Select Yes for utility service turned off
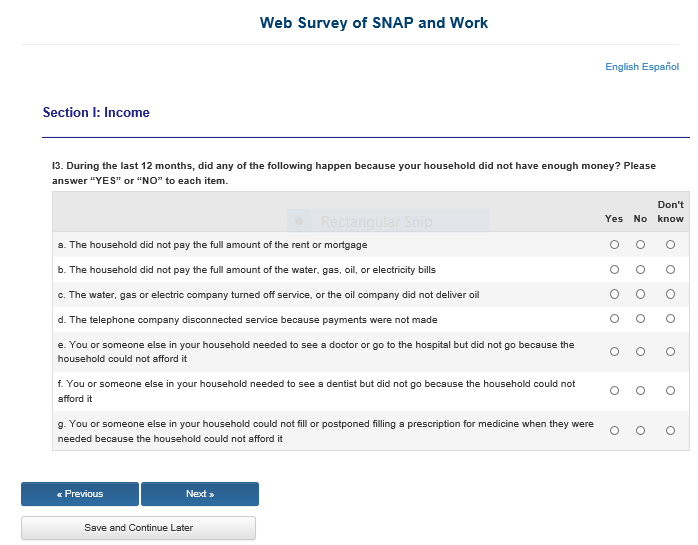 (614, 295)
